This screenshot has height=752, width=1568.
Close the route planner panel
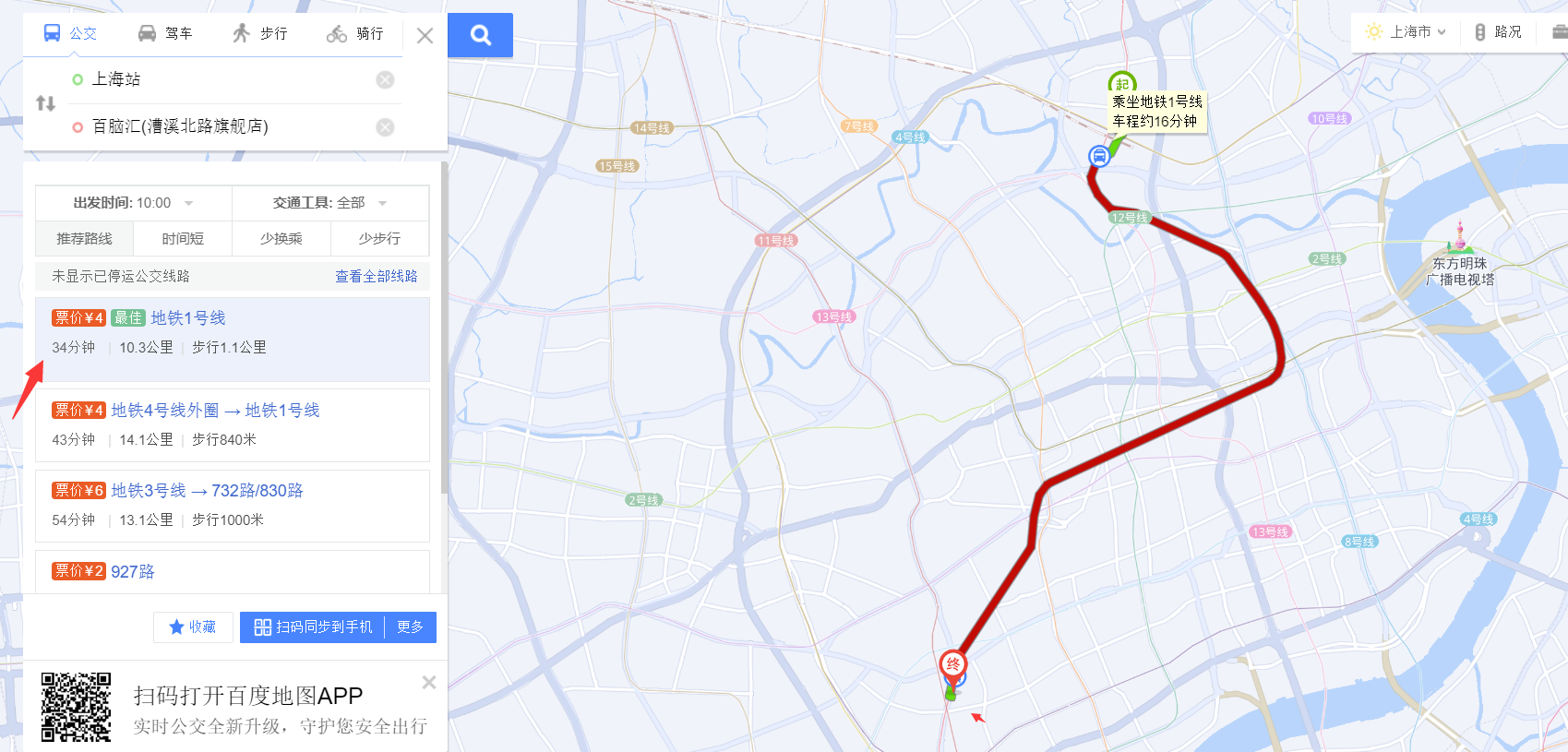(425, 36)
